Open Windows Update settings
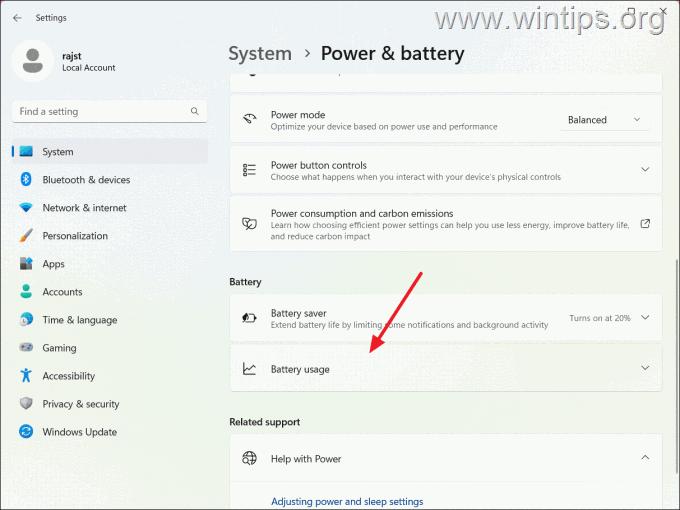The image size is (680, 510). coord(110,432)
